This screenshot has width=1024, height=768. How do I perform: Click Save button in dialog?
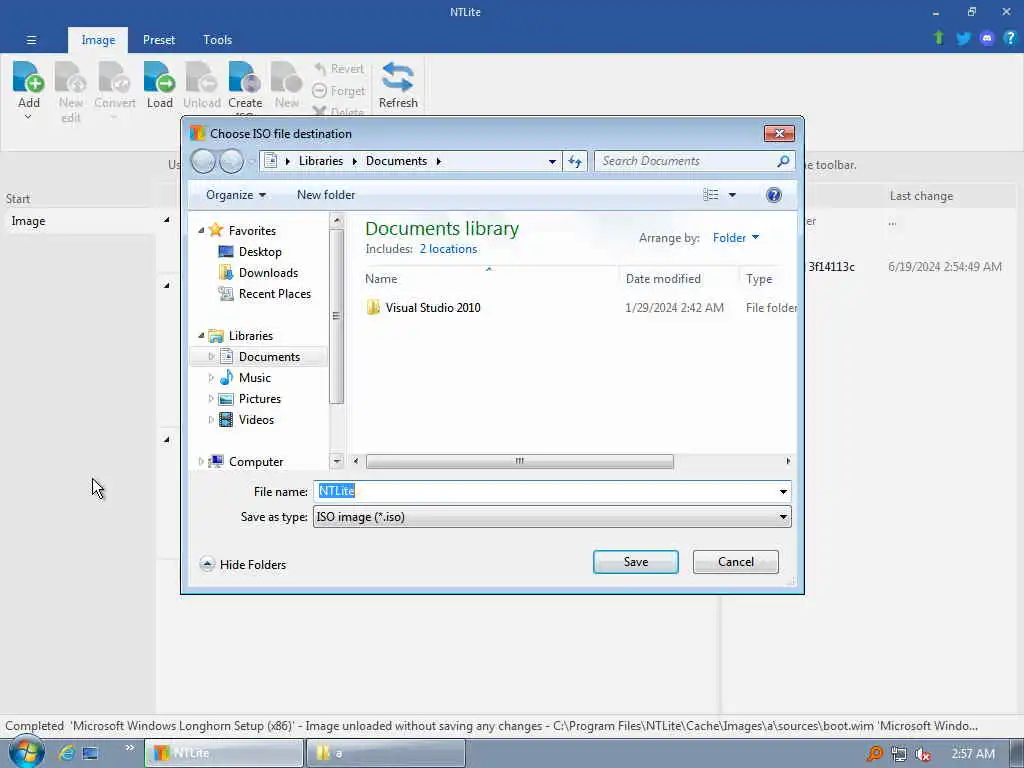635,562
